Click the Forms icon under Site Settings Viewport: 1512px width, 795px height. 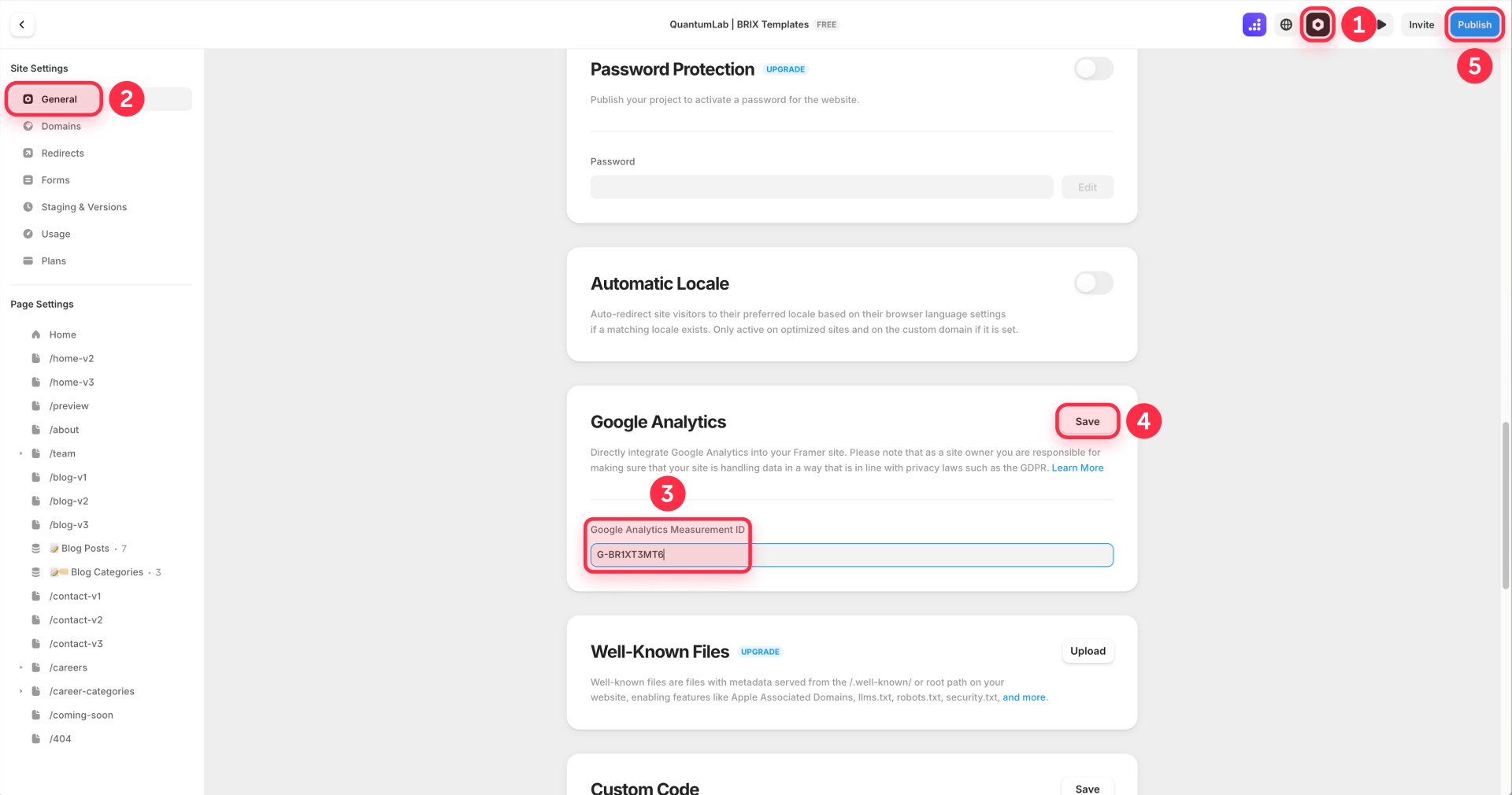point(28,179)
